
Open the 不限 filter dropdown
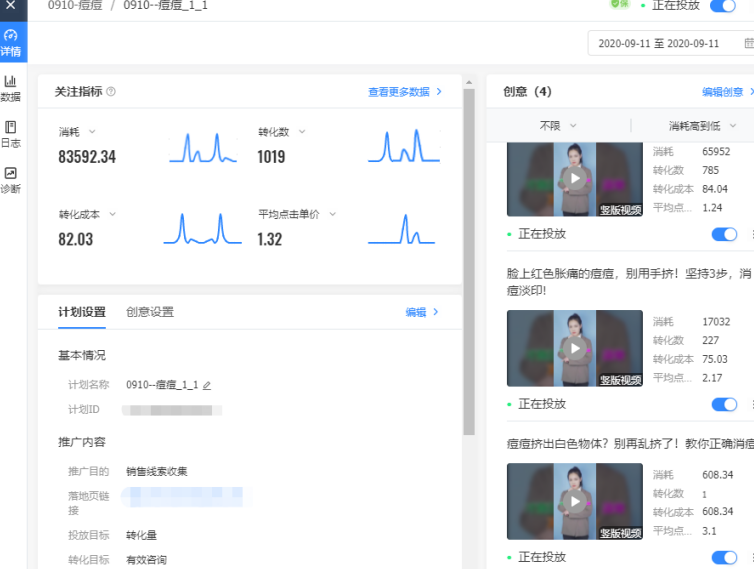point(558,126)
